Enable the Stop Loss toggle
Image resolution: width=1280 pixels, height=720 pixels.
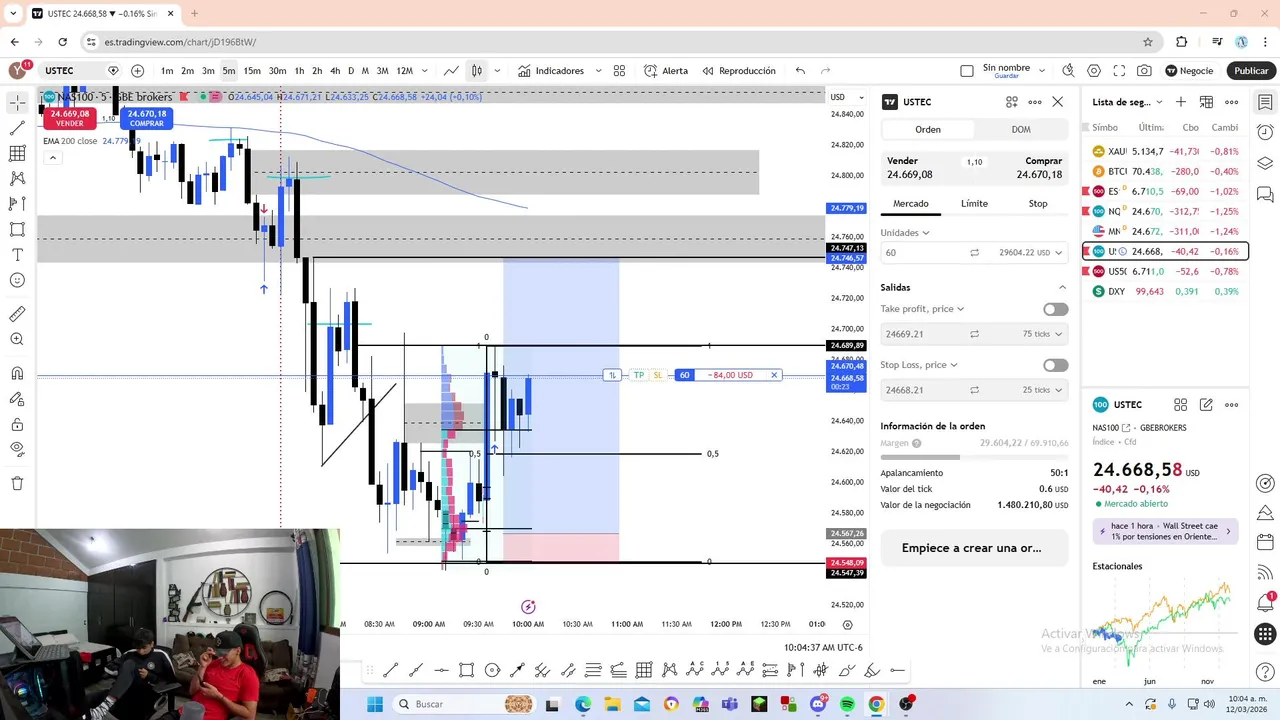coord(1055,366)
